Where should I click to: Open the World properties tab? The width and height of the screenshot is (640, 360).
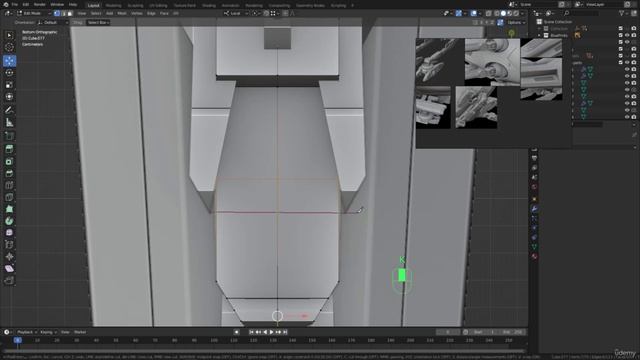click(x=534, y=187)
